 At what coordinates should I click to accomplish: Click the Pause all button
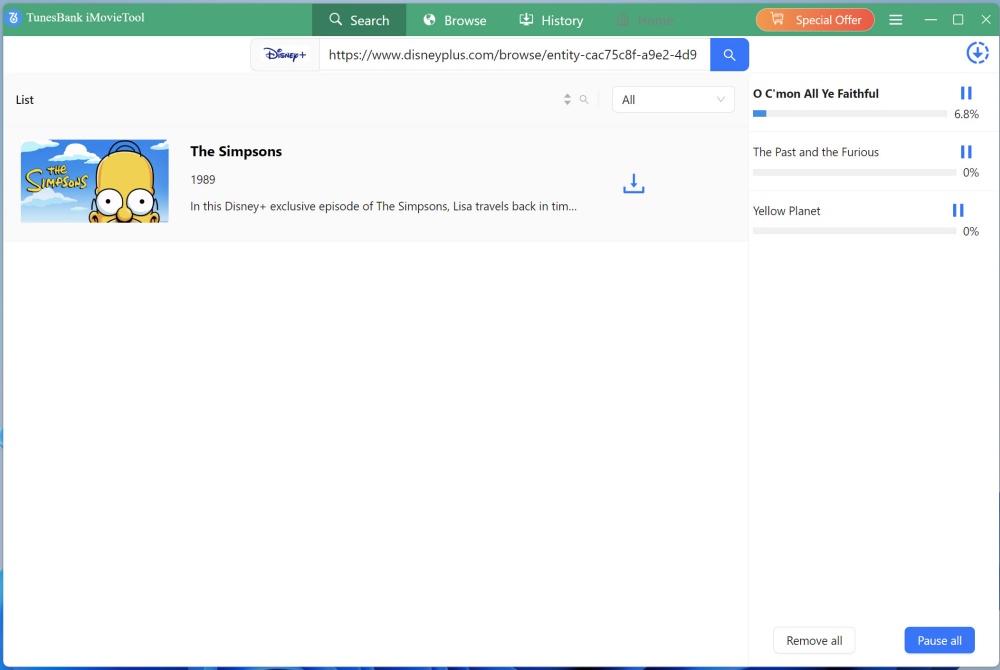[939, 640]
